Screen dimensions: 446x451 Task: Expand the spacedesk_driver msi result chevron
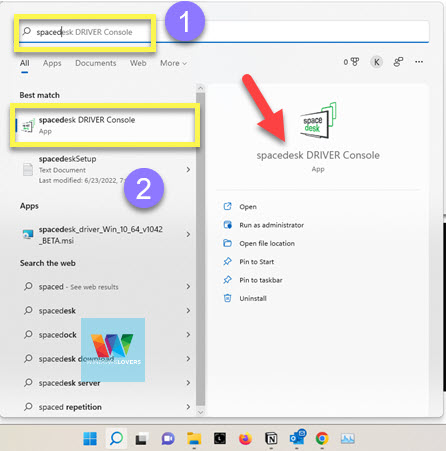[188, 234]
